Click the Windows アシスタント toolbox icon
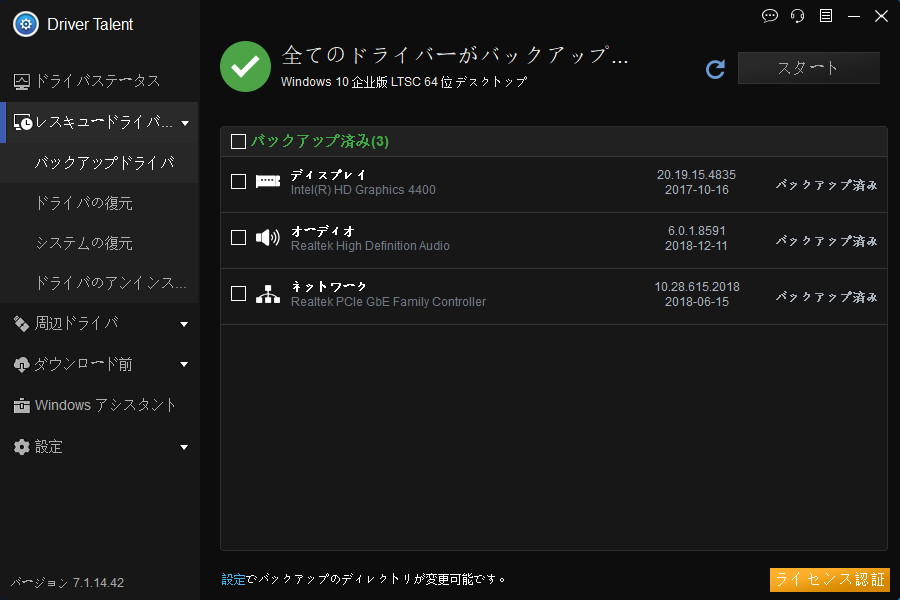This screenshot has height=600, width=900. [x=22, y=405]
